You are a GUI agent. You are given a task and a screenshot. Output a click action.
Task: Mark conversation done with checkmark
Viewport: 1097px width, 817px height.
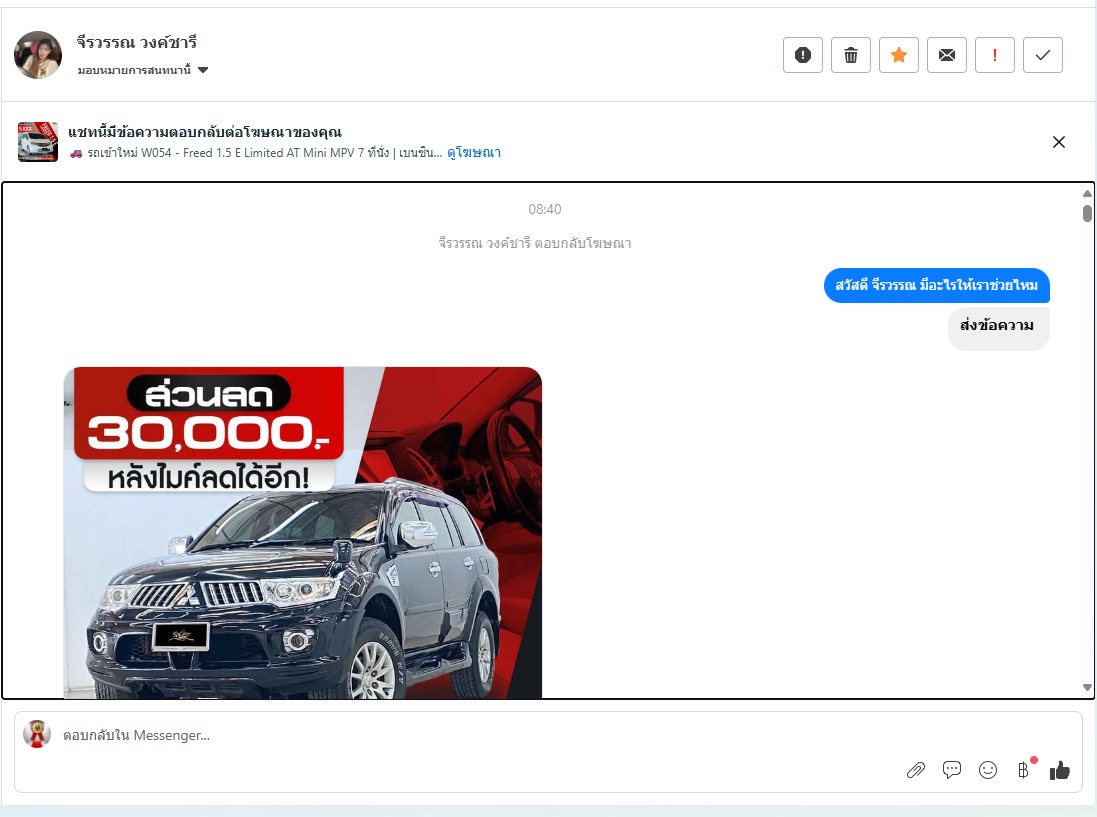[1042, 55]
